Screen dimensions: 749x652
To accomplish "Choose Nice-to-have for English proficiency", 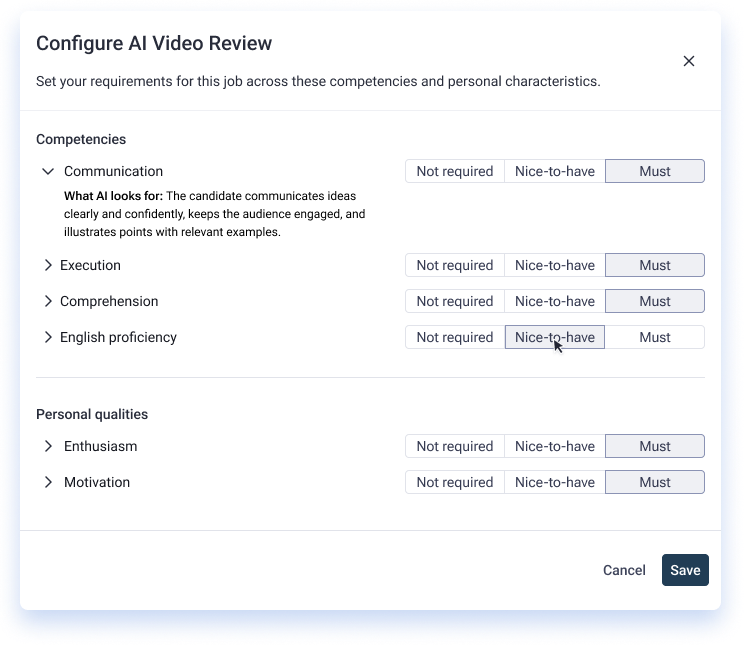I will tap(555, 337).
